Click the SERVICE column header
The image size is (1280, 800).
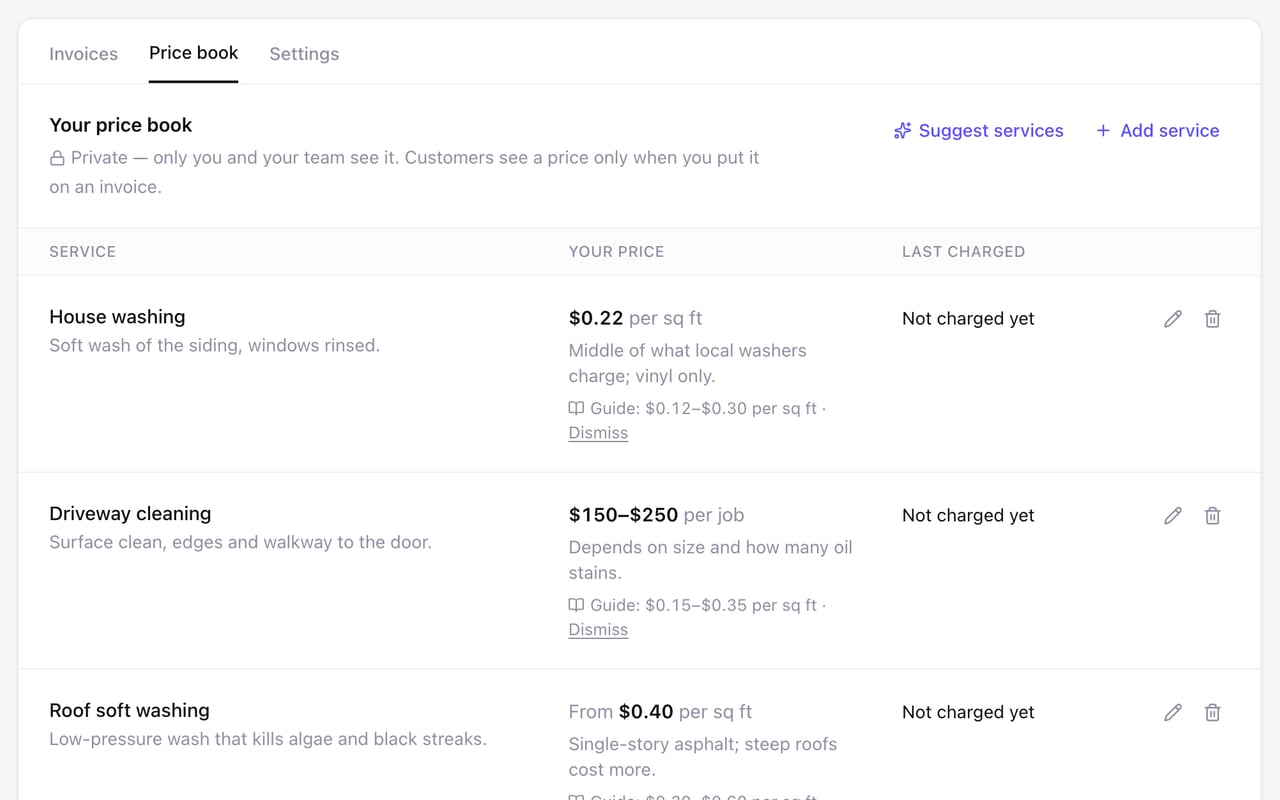click(x=82, y=252)
